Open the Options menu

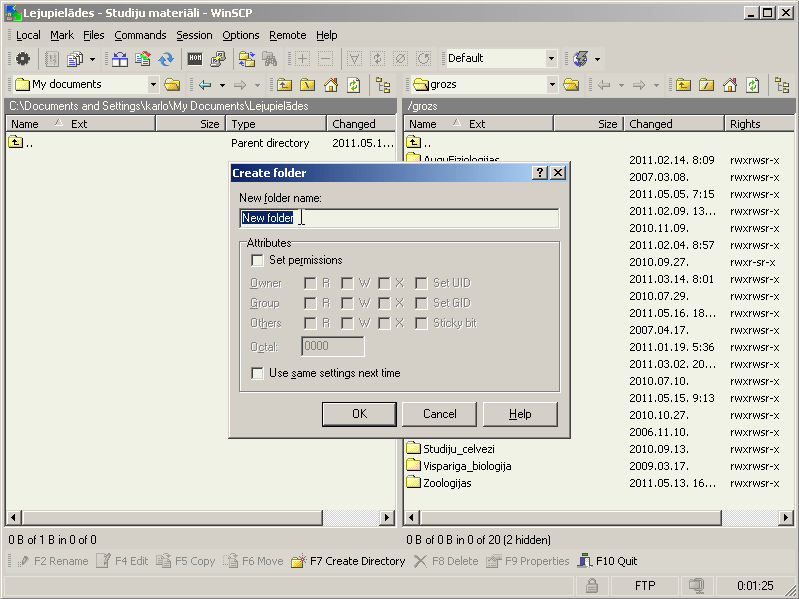241,35
